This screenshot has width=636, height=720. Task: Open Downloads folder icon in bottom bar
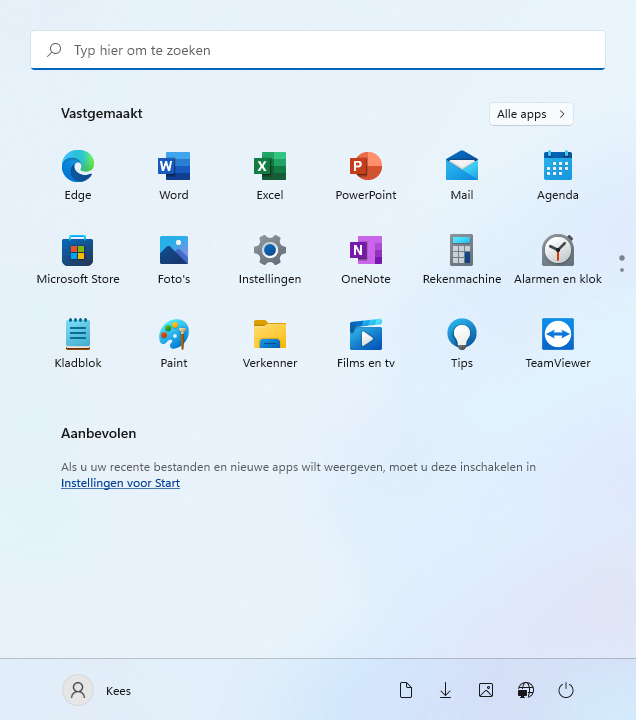[x=445, y=690]
